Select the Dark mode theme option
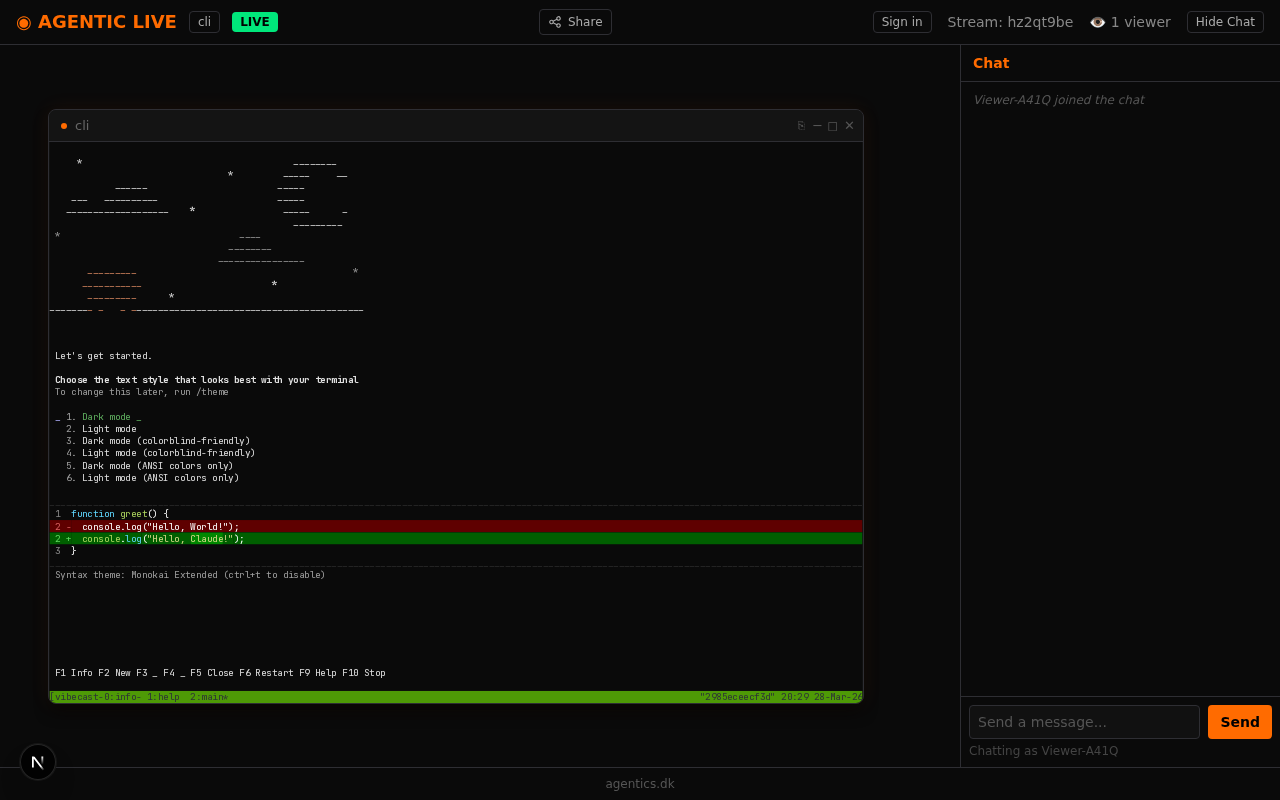This screenshot has height=800, width=1280. click(106, 417)
